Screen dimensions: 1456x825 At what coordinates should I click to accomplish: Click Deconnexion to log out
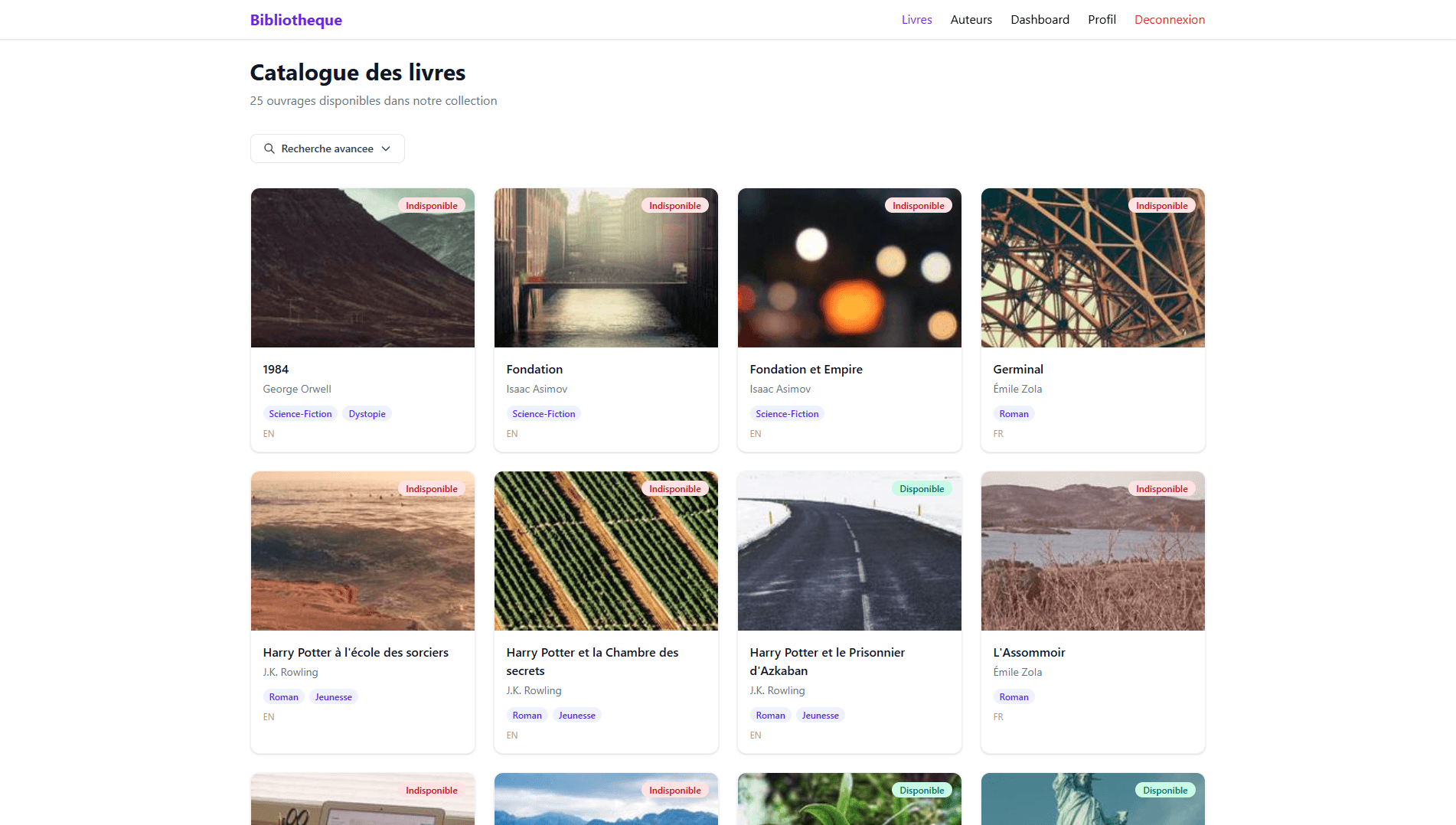pyautogui.click(x=1170, y=19)
